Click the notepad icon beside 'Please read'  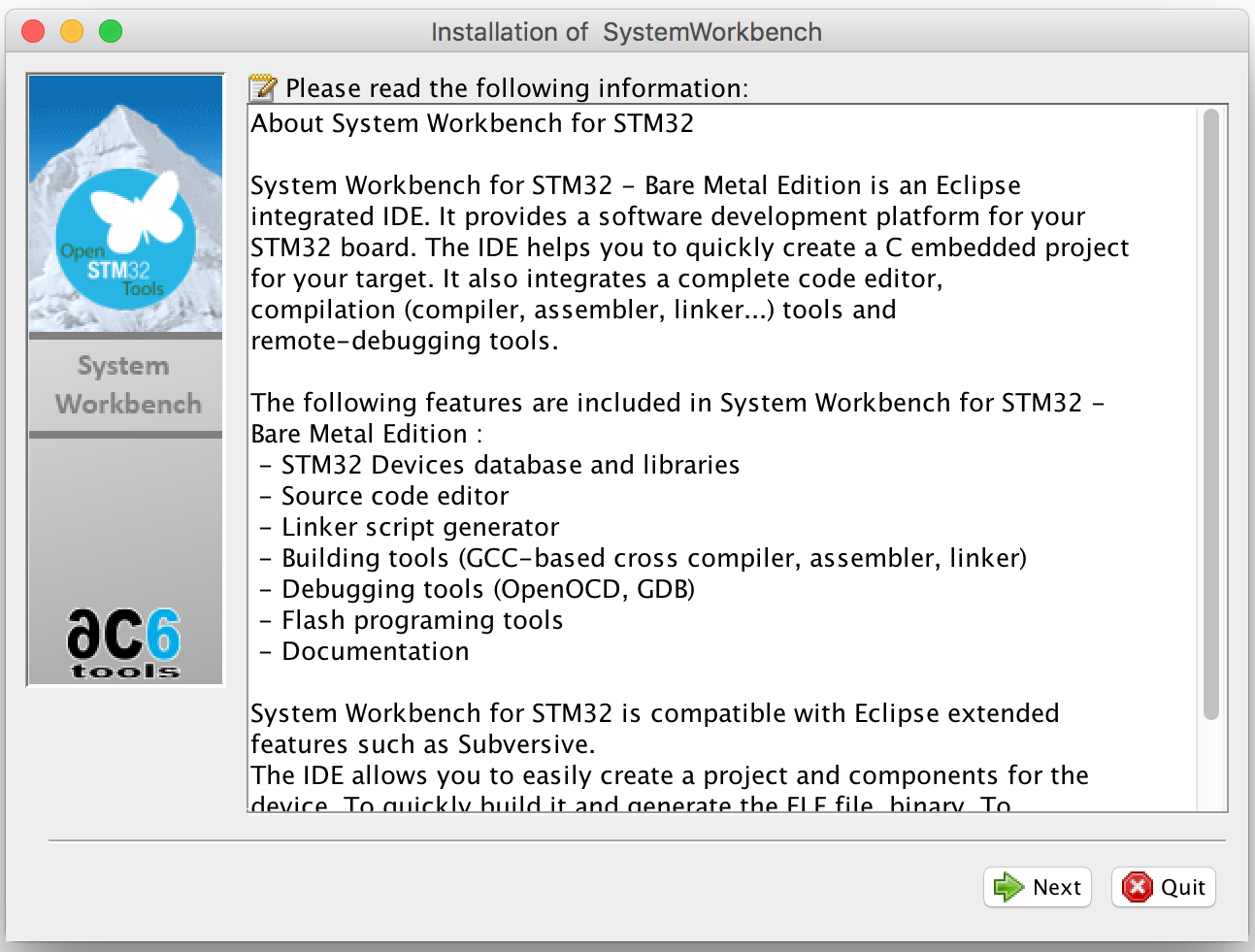click(x=262, y=88)
